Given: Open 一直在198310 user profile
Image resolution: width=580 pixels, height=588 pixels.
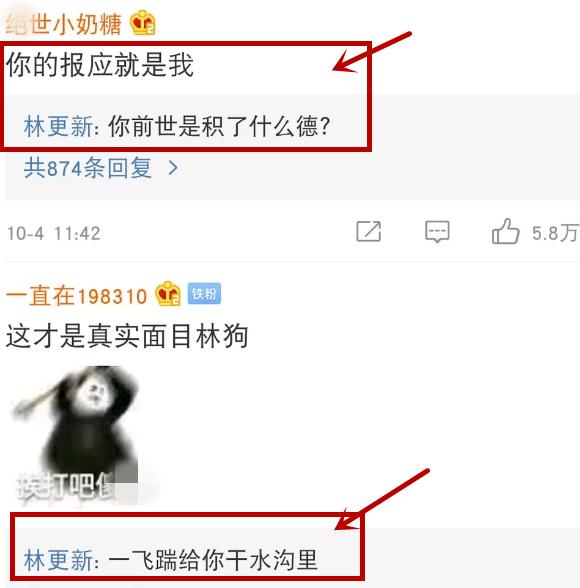Looking at the screenshot, I should coord(76,296).
